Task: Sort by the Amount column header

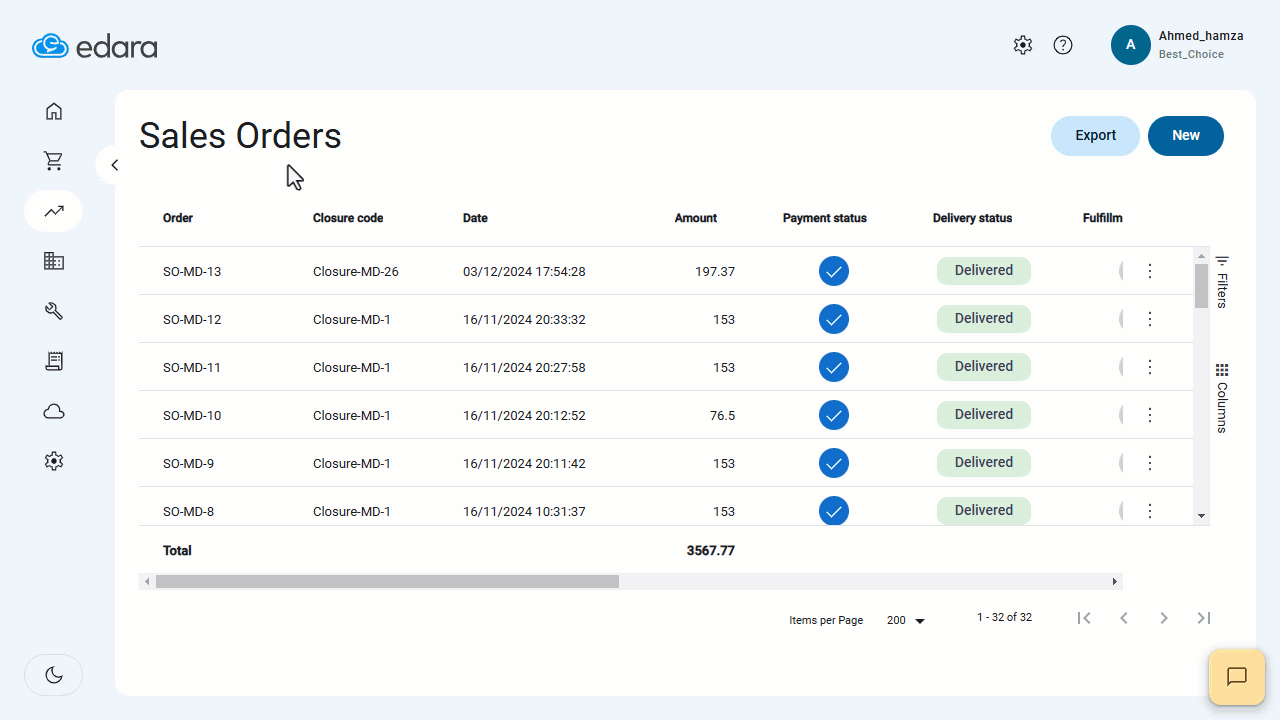Action: pyautogui.click(x=696, y=218)
